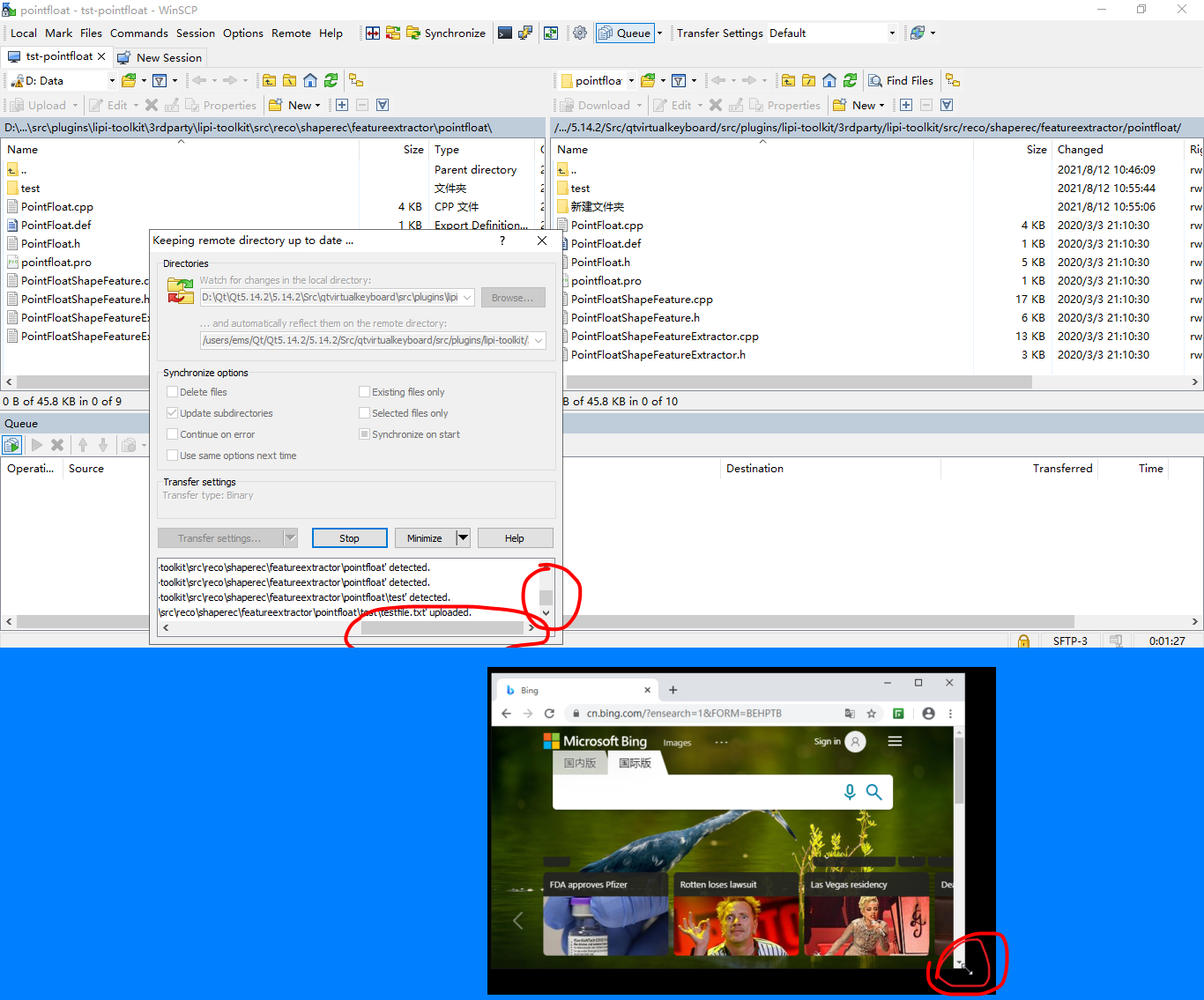
Task: Expand the Minimize button dropdown arrow
Action: (463, 537)
